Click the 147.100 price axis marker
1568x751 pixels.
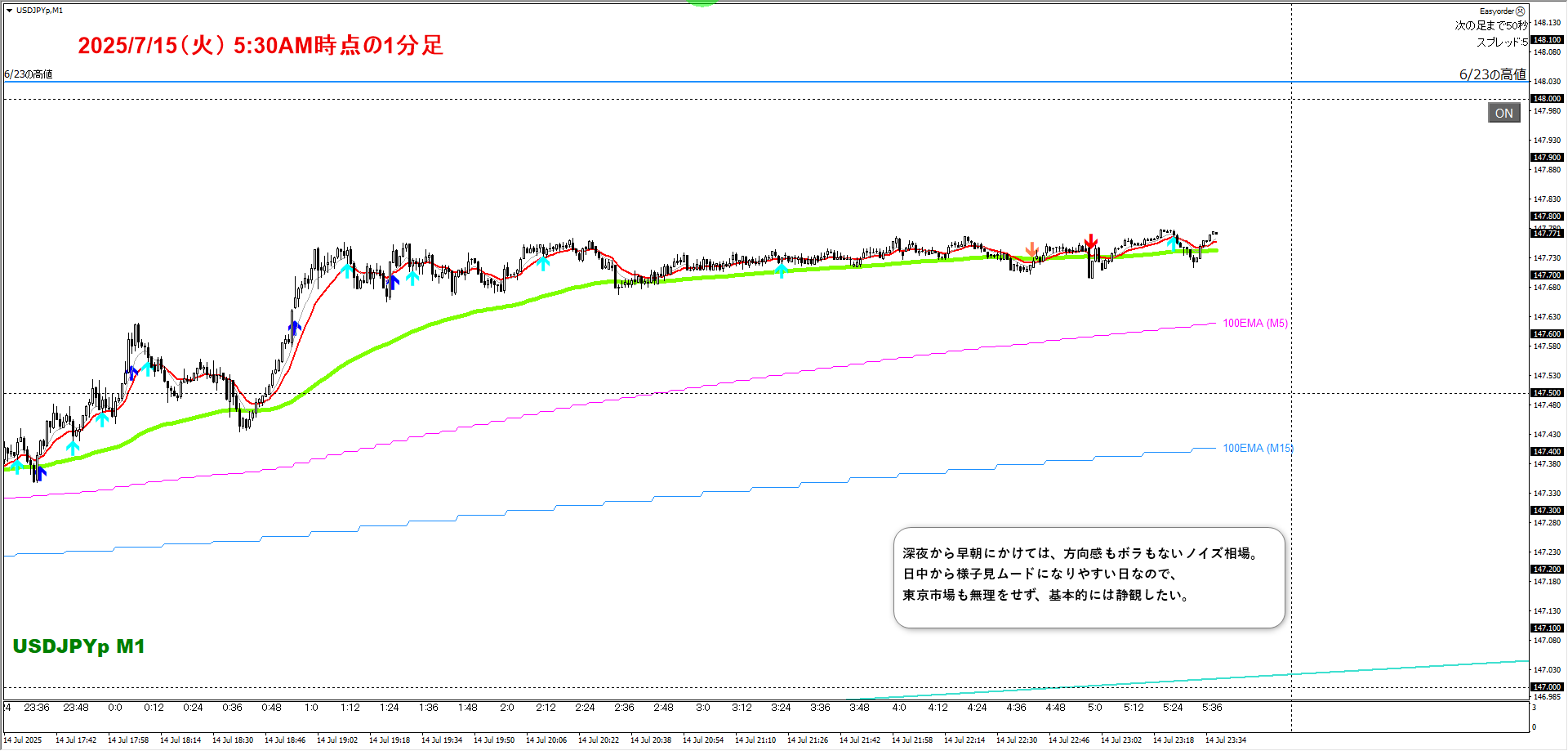coord(1547,628)
